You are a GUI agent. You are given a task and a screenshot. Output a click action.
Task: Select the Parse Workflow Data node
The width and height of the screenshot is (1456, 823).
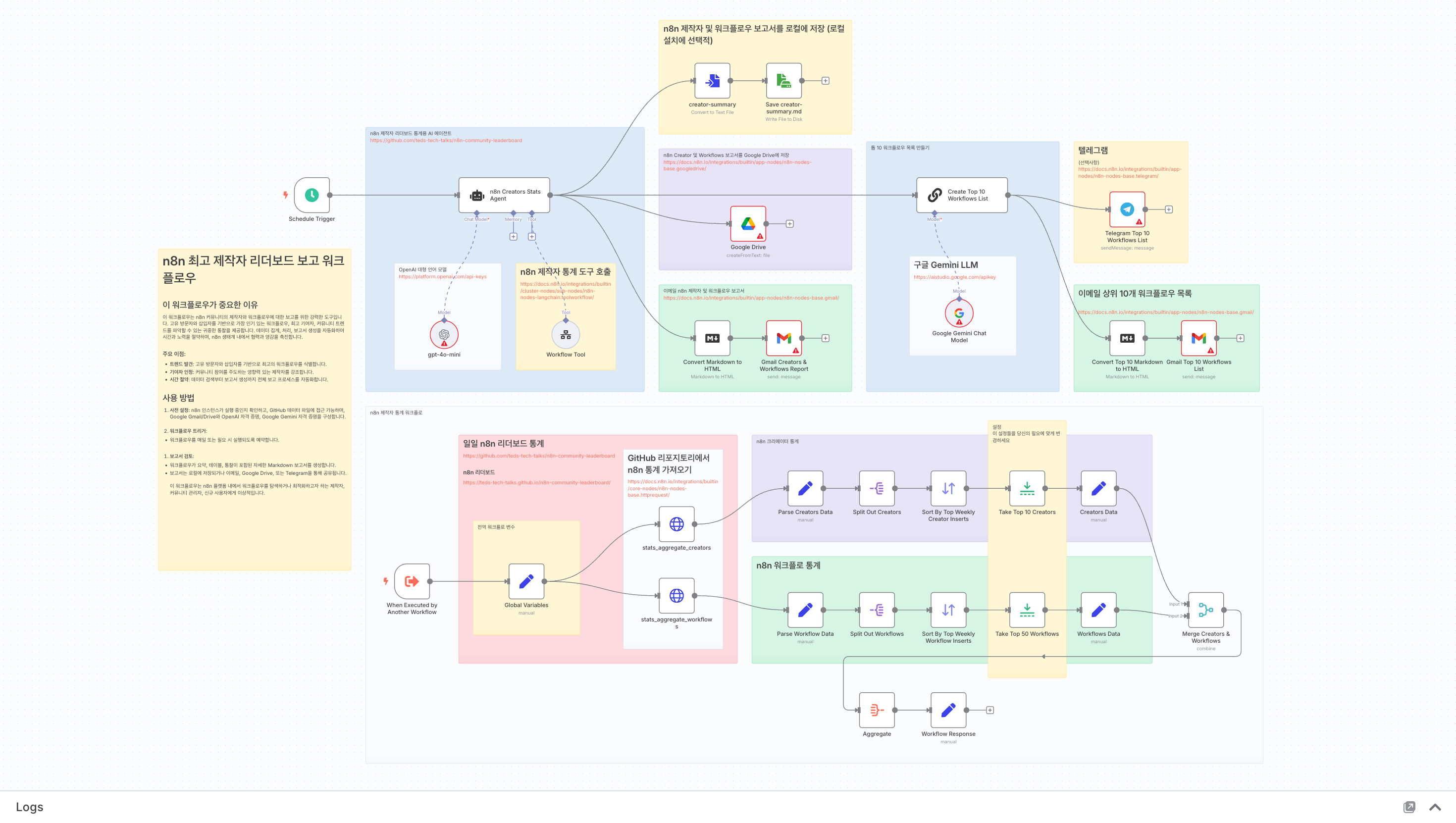pyautogui.click(x=805, y=610)
